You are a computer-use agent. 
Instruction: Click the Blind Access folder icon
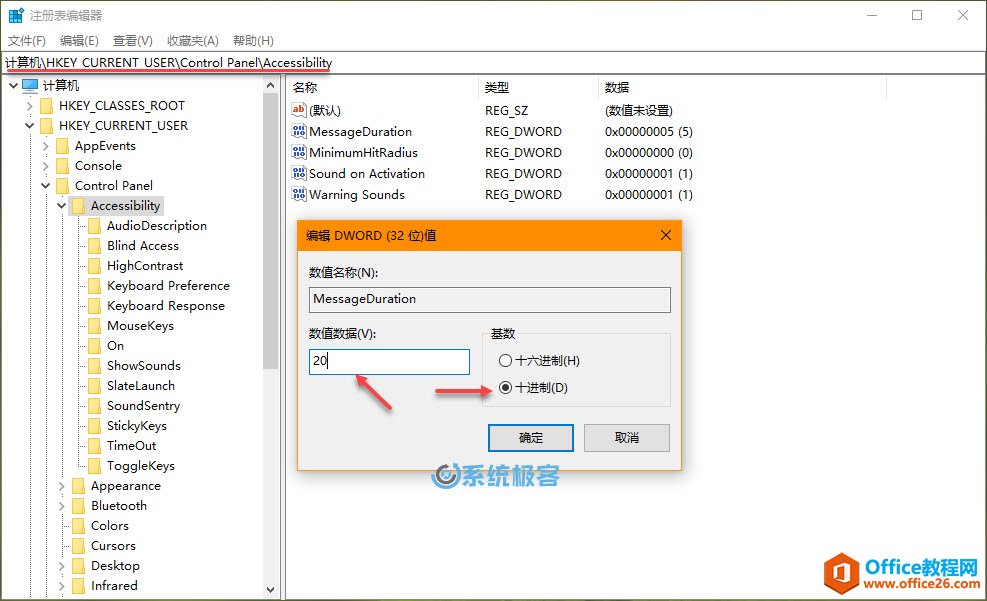pyautogui.click(x=94, y=246)
